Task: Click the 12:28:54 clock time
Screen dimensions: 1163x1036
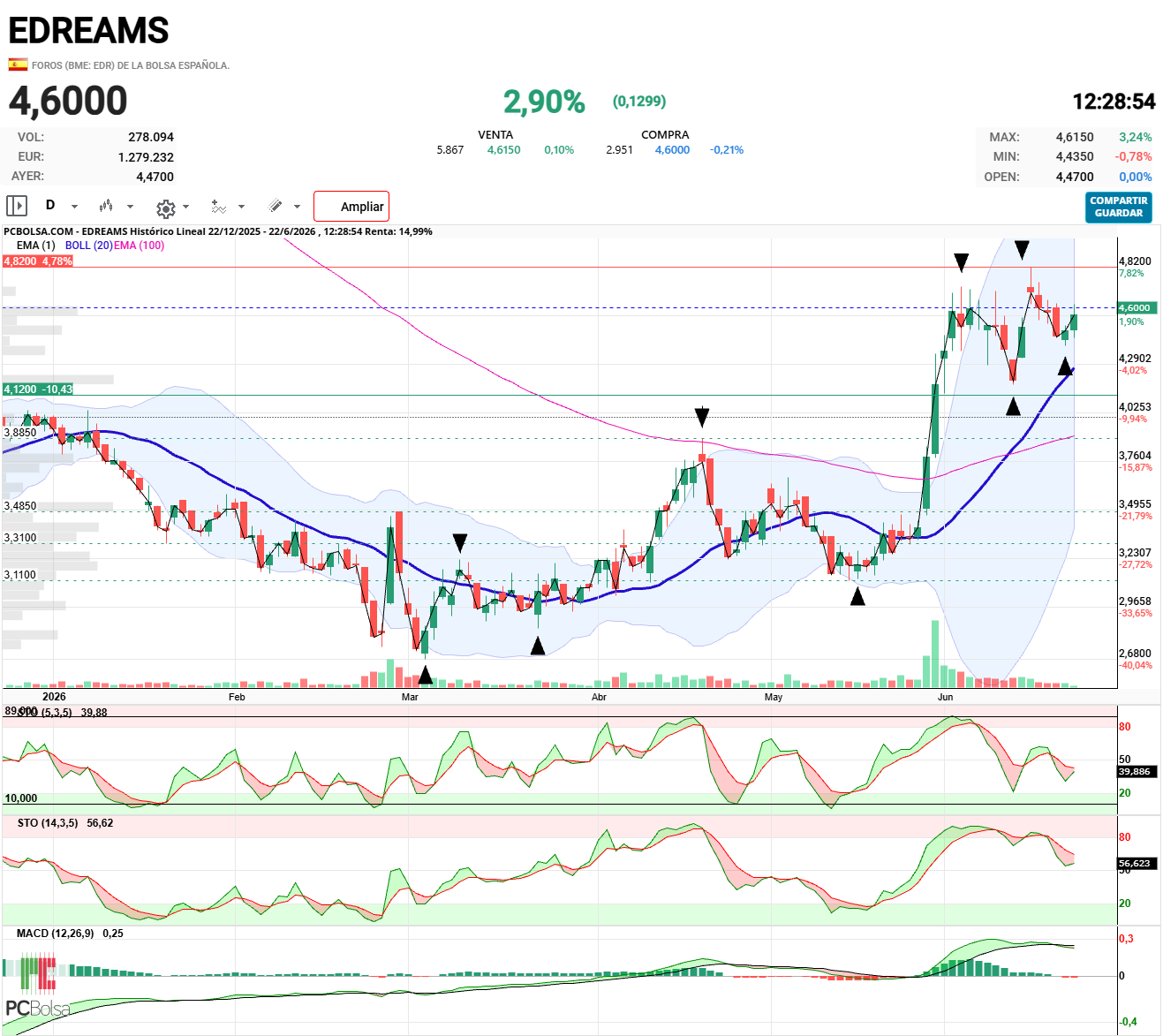Action: point(1114,102)
